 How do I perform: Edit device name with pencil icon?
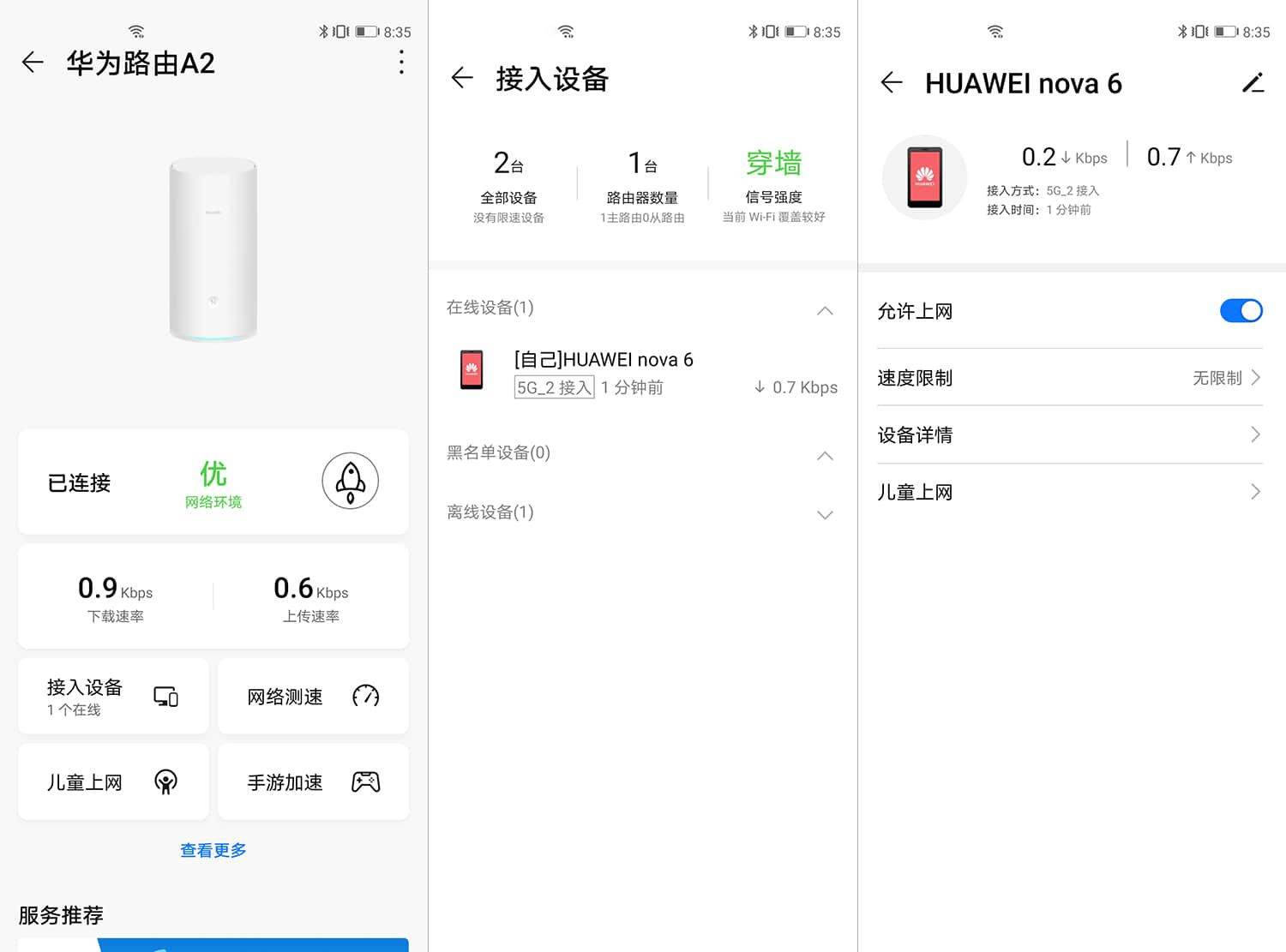pyautogui.click(x=1253, y=82)
